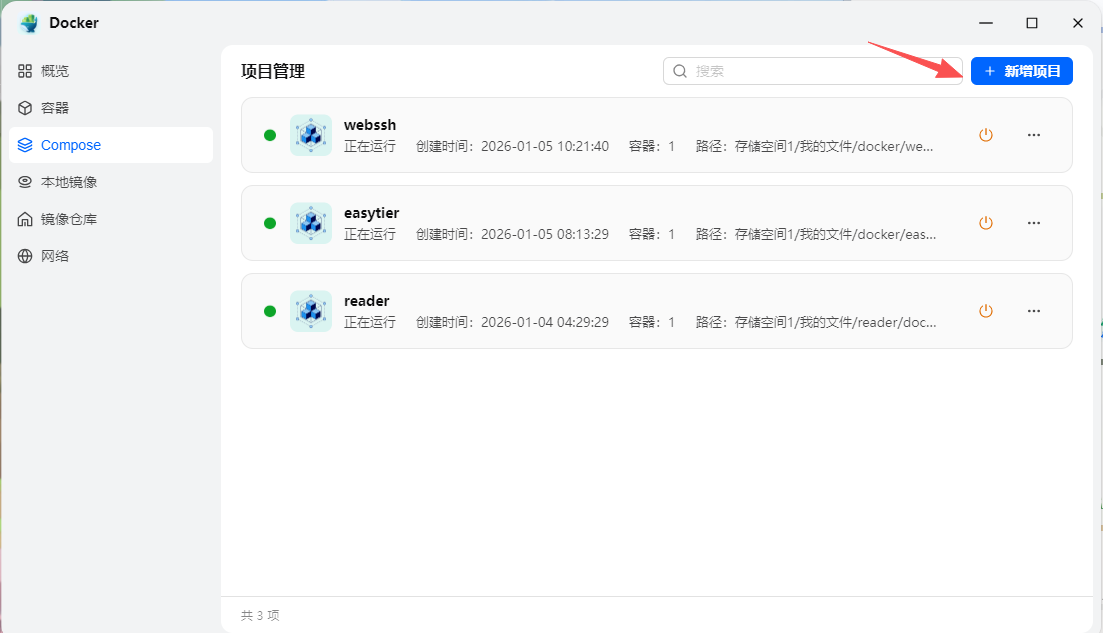
Task: Stop the easytier project with power icon
Action: 986,223
